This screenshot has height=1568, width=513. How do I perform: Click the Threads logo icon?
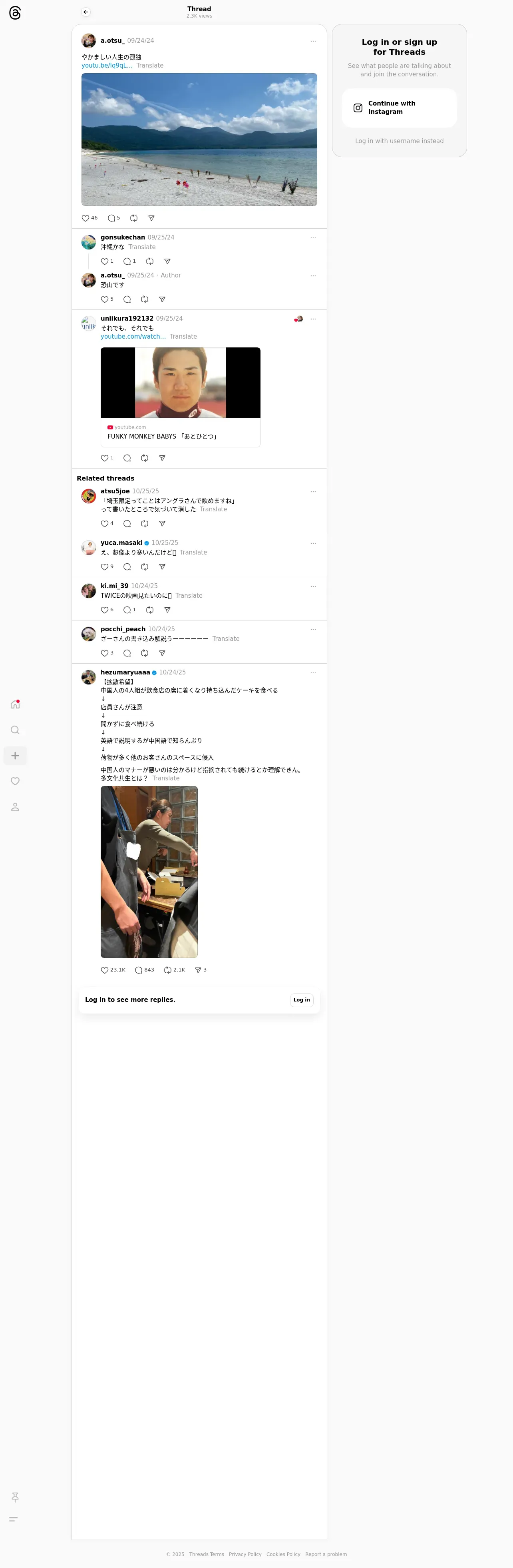click(x=15, y=13)
